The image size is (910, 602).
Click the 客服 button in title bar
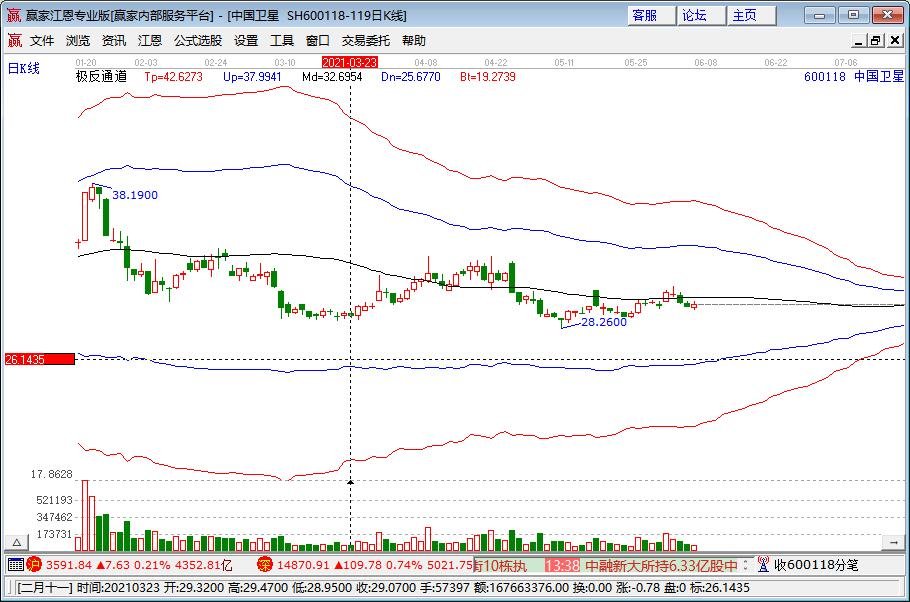(x=651, y=16)
